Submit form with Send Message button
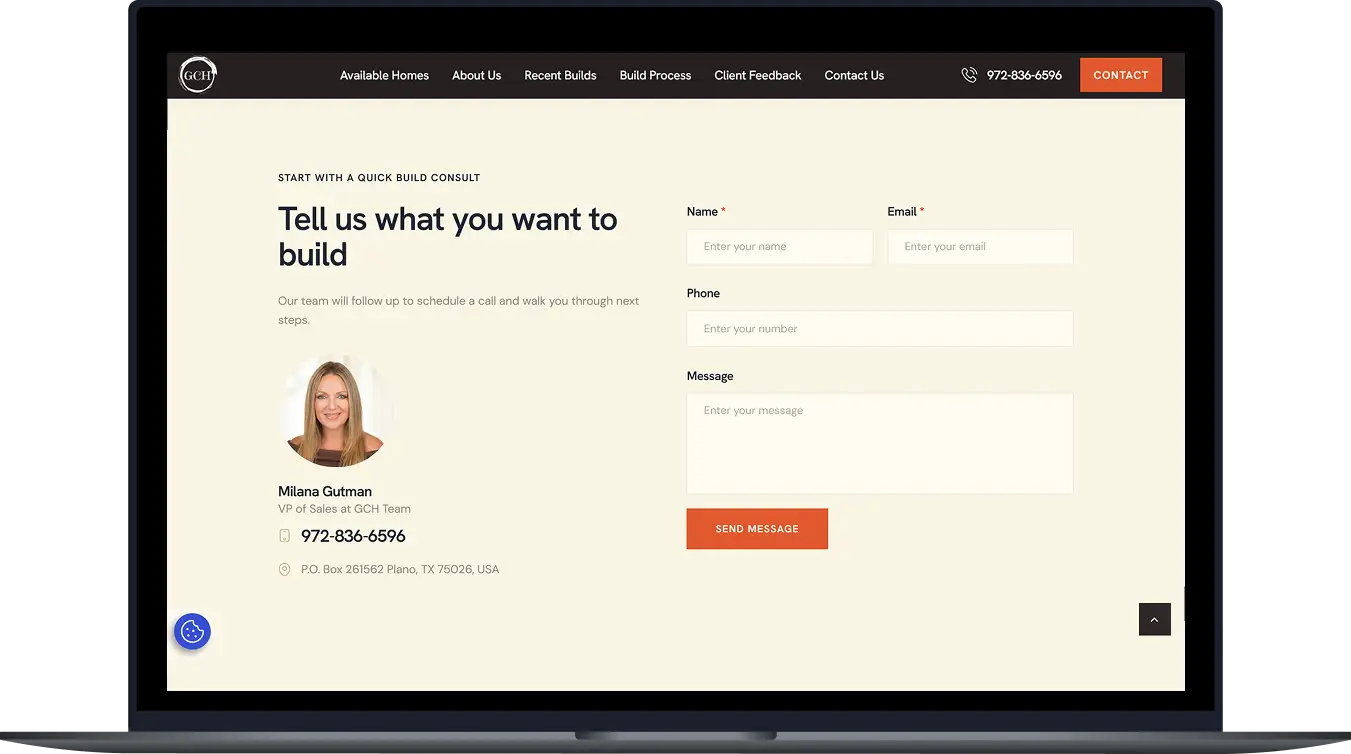Screen dimensions: 1351x754 pyautogui.click(x=757, y=529)
